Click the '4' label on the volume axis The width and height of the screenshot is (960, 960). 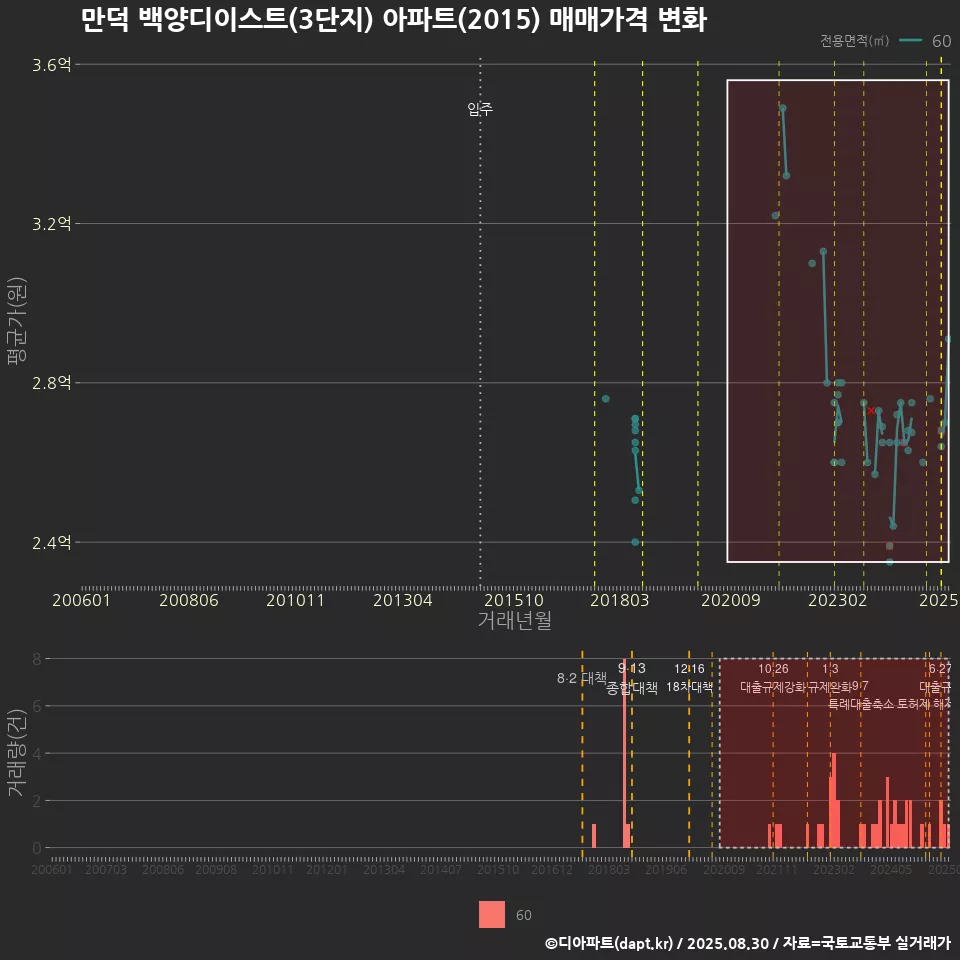pyautogui.click(x=37, y=754)
